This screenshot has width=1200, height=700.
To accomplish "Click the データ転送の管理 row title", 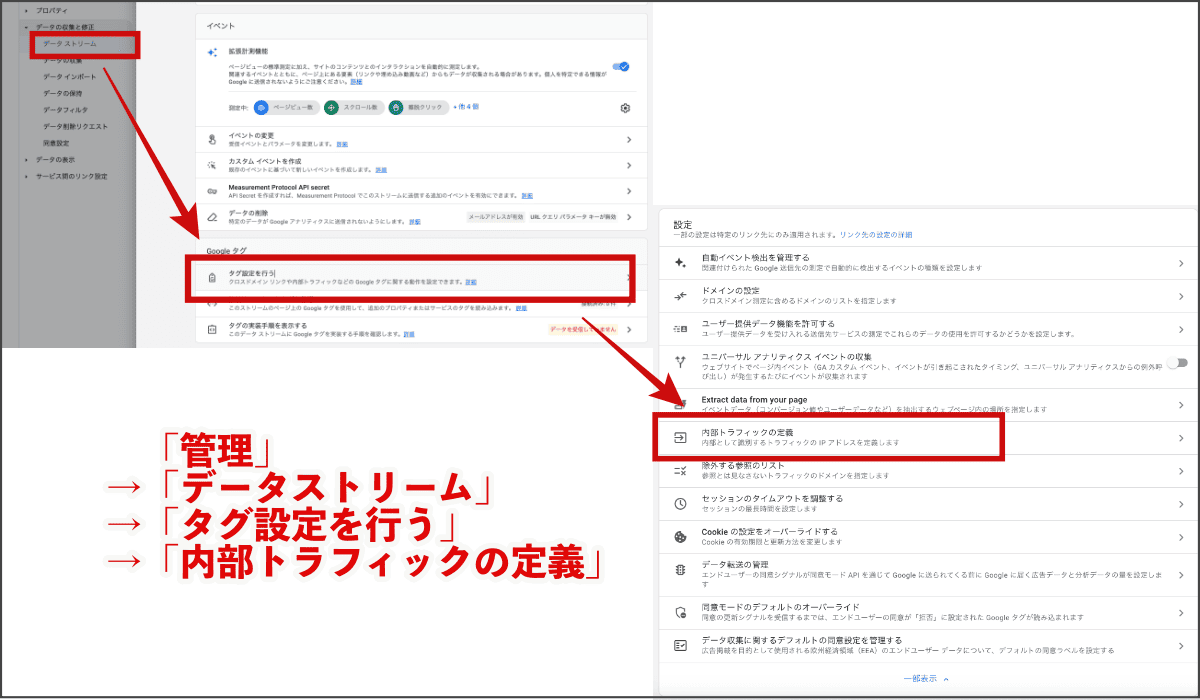I will point(737,564).
